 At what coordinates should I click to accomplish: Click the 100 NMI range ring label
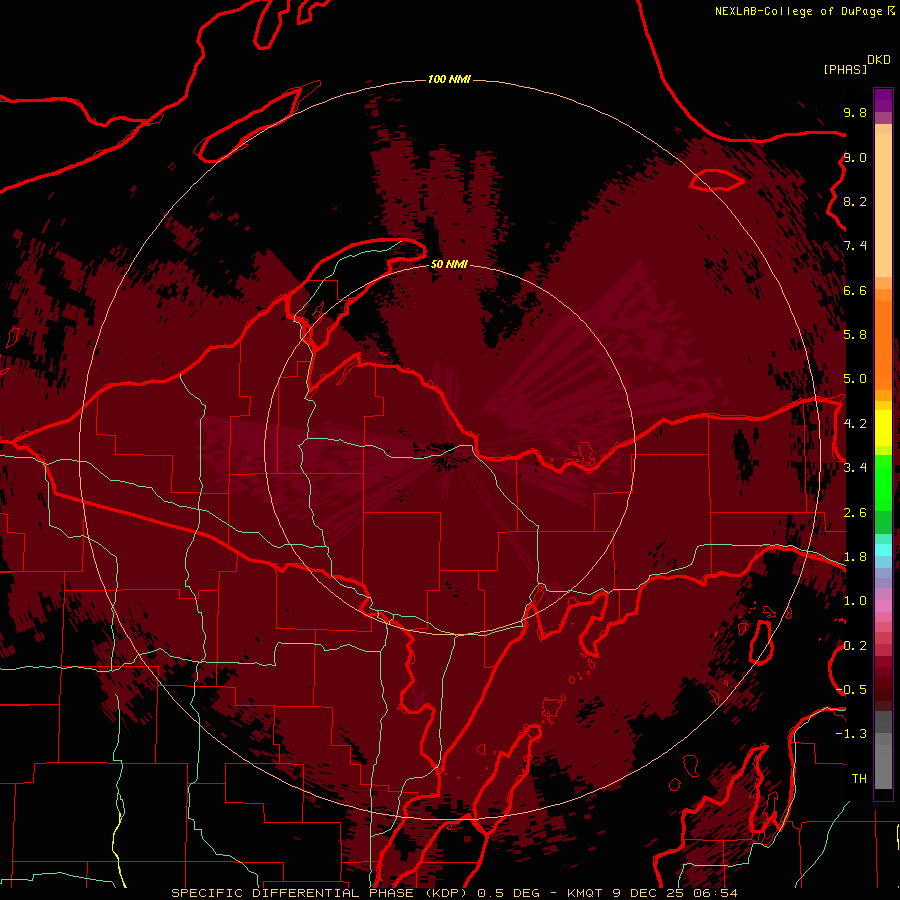449,79
